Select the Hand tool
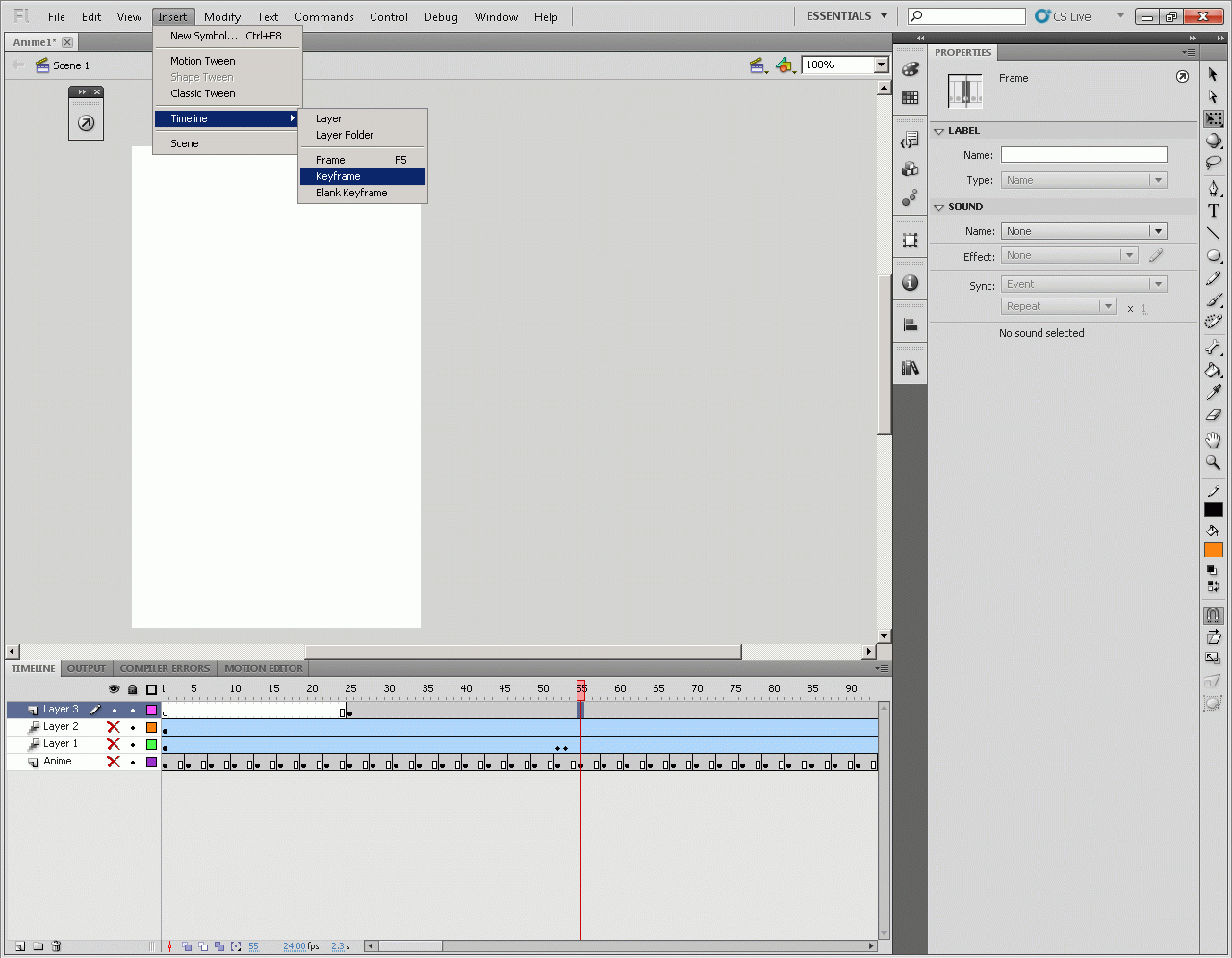 click(1213, 440)
